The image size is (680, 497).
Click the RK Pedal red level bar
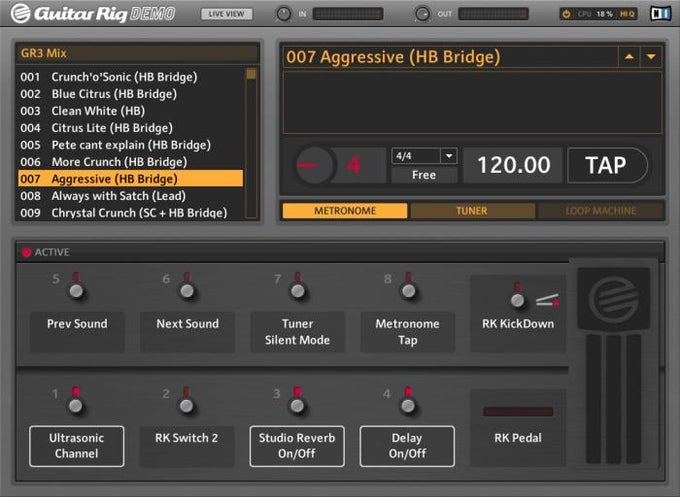click(x=518, y=412)
